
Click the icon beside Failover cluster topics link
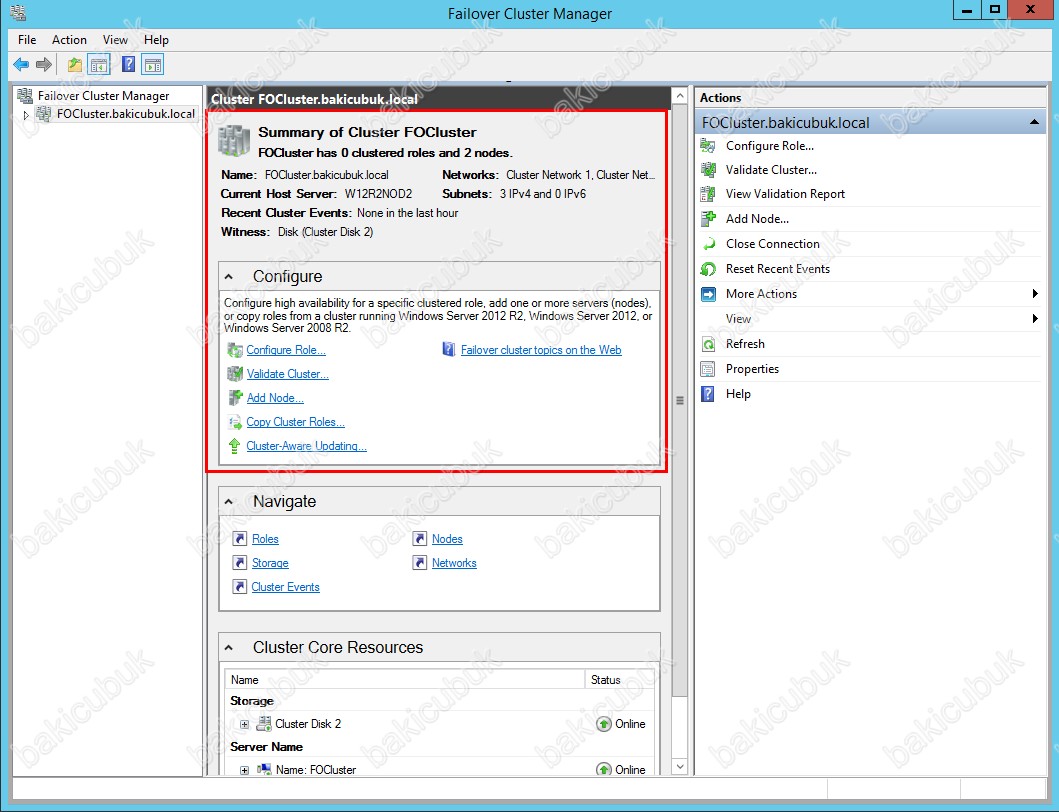click(x=449, y=350)
